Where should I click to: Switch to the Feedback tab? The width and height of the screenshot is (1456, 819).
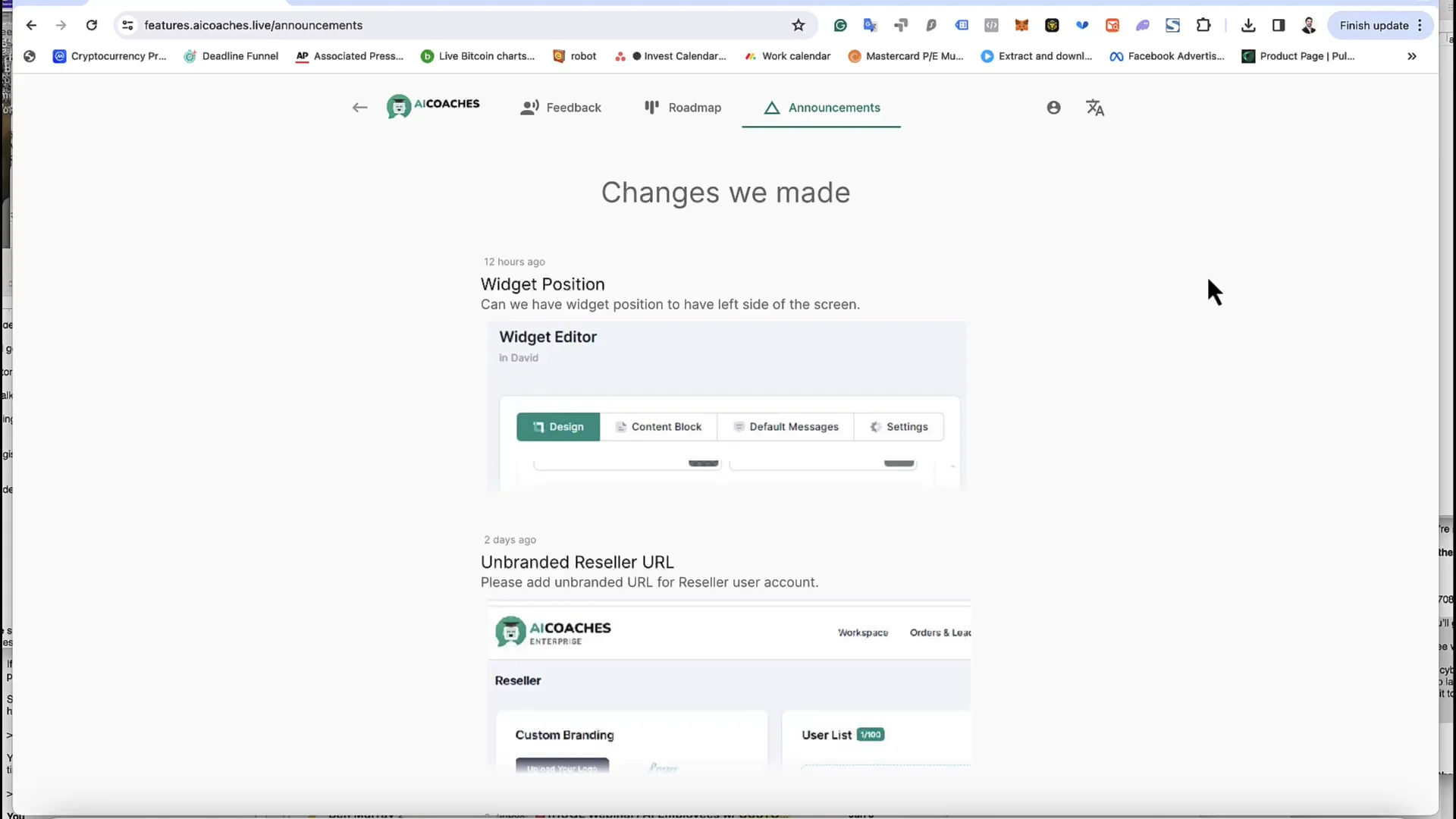(x=561, y=108)
